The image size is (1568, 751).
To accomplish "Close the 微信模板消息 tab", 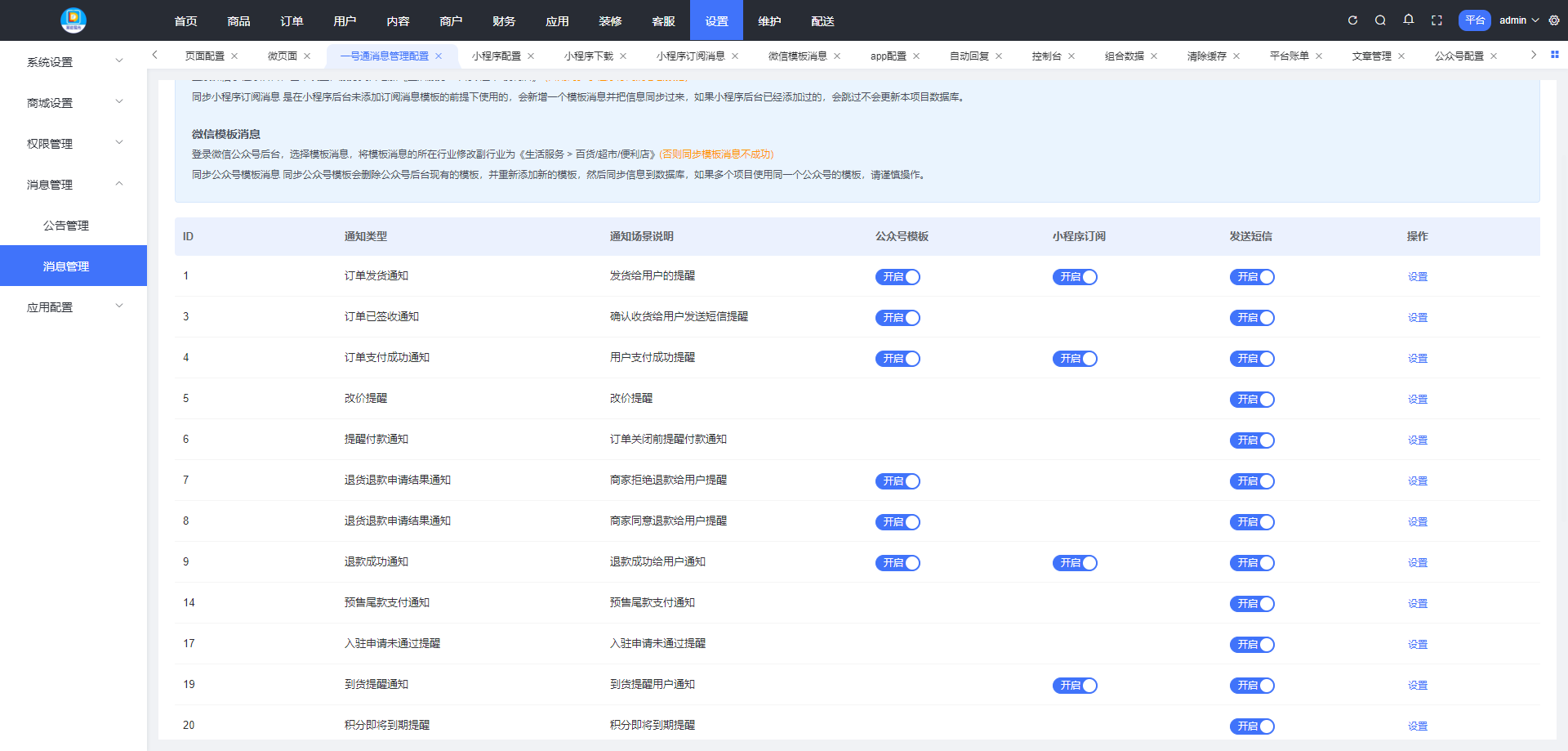I will pos(837,56).
